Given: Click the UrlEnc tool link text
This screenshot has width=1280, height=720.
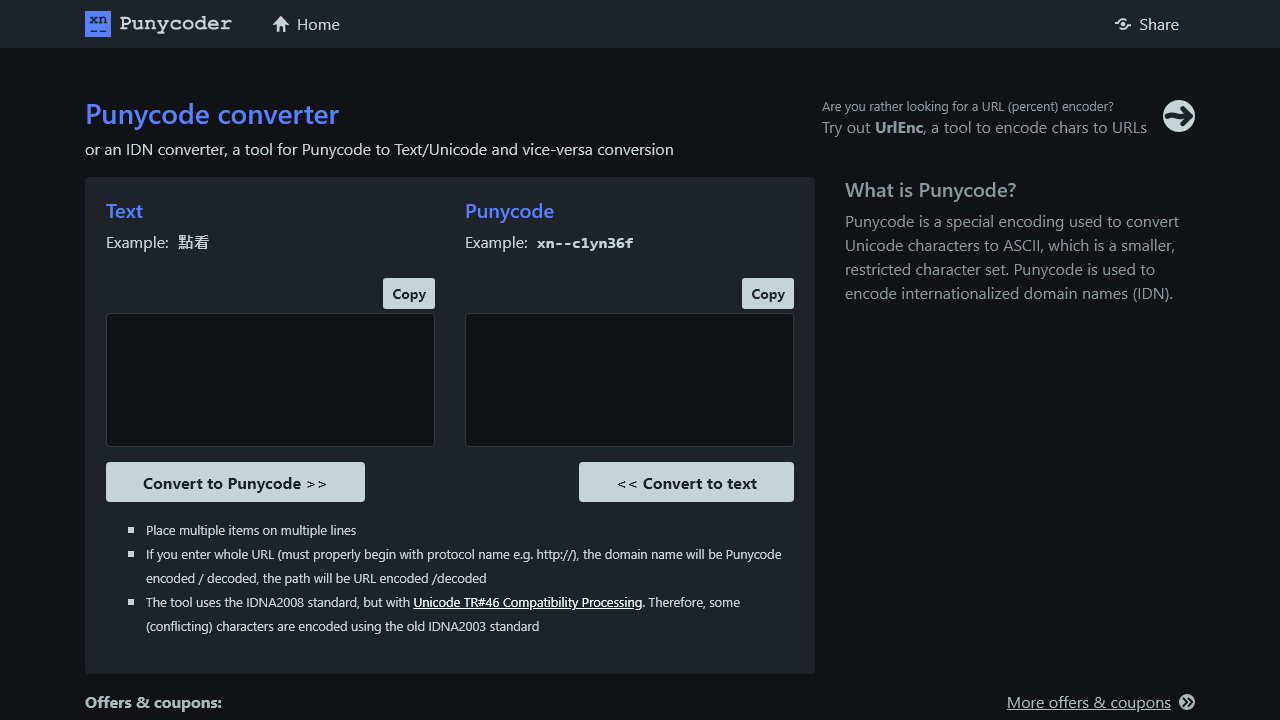Looking at the screenshot, I should click(899, 127).
